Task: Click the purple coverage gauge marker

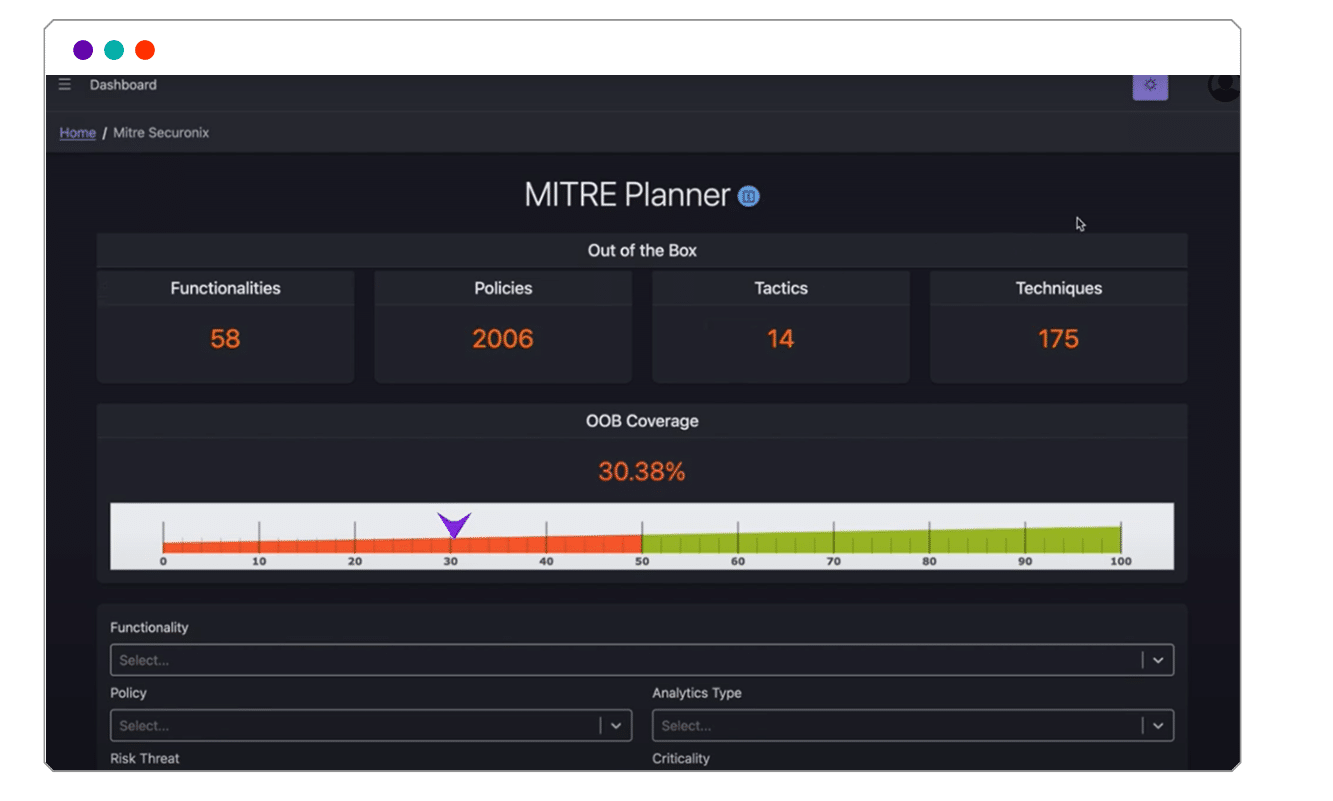Action: click(454, 525)
